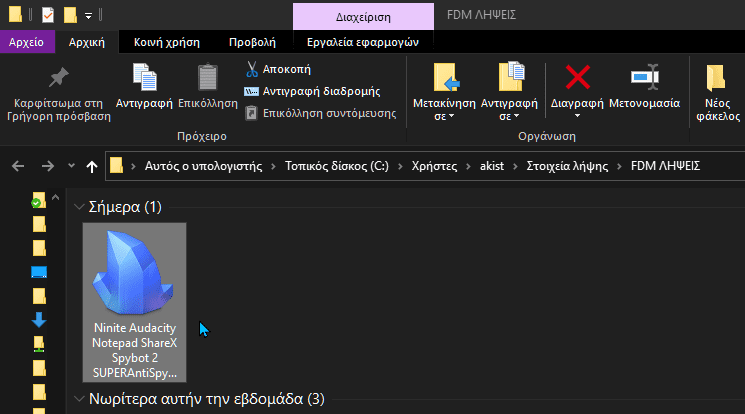Navigate to akist breadcrumb
Screen dimensions: 745x414
[492, 166]
